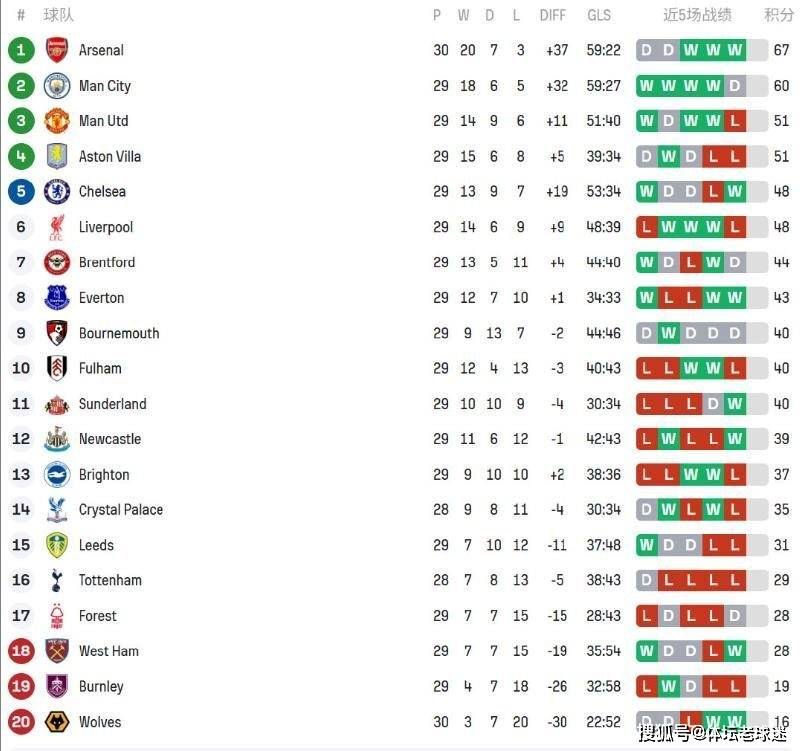Image resolution: width=803 pixels, height=751 pixels.
Task: Click the Crystal Palace team name
Action: (x=121, y=510)
